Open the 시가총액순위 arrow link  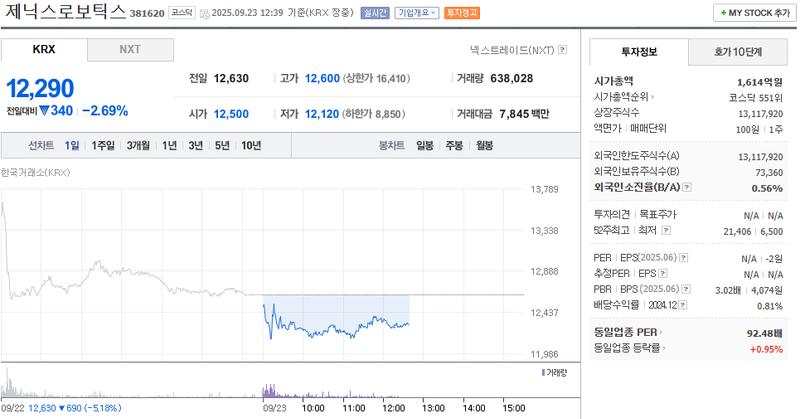click(x=624, y=97)
